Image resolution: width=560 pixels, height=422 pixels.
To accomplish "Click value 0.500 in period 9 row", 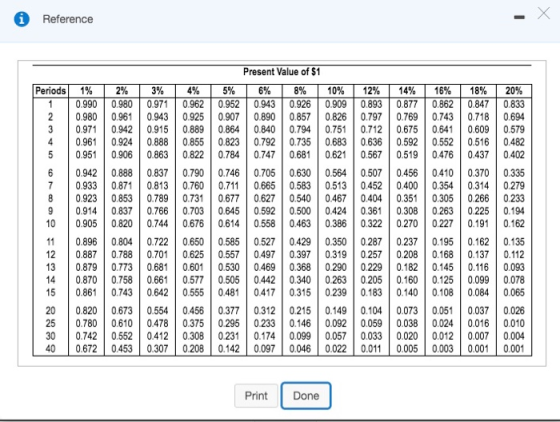I will (300, 211).
